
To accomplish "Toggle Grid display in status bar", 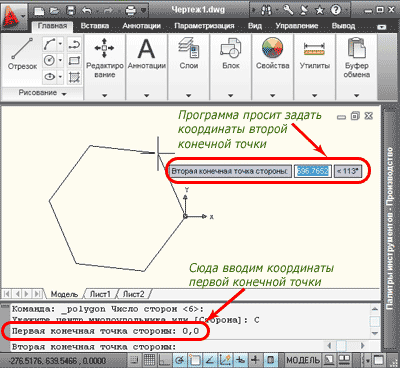I will tap(149, 360).
